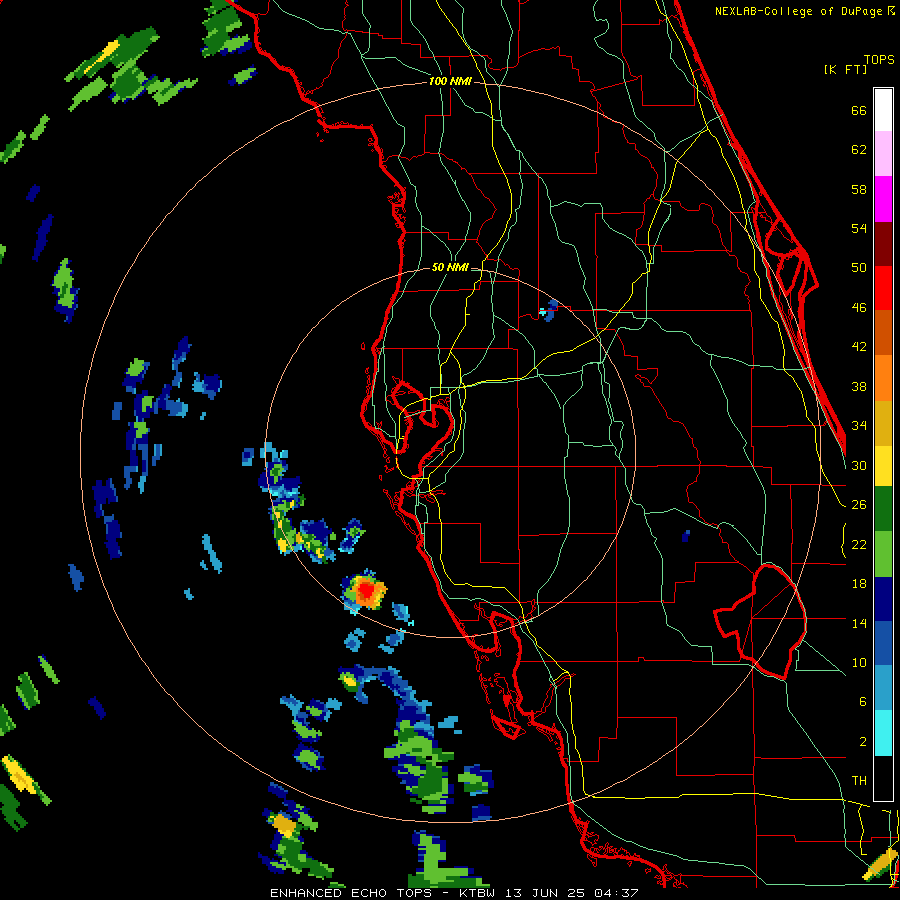Pick the cyan legend swatch

[883, 733]
